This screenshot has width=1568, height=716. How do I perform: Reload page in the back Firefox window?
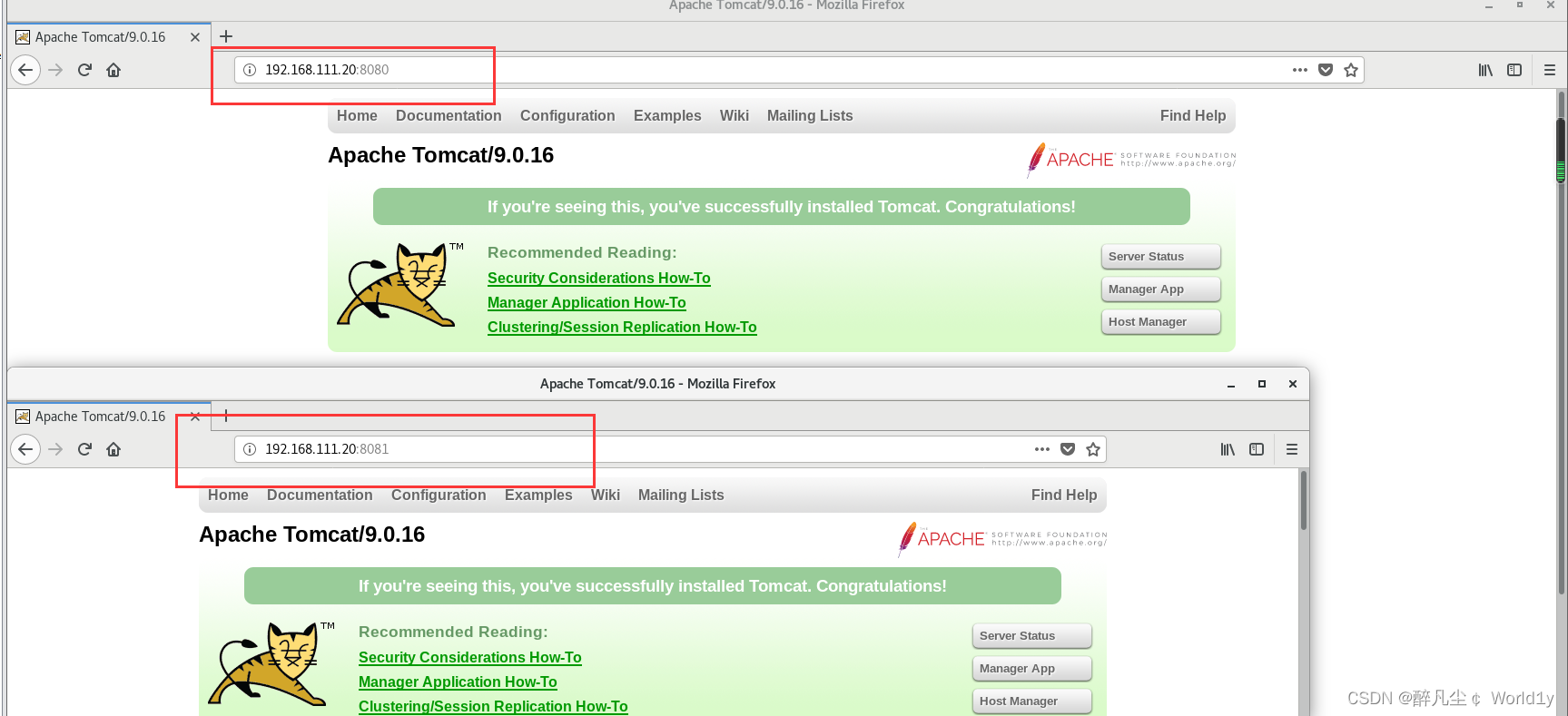[x=84, y=70]
